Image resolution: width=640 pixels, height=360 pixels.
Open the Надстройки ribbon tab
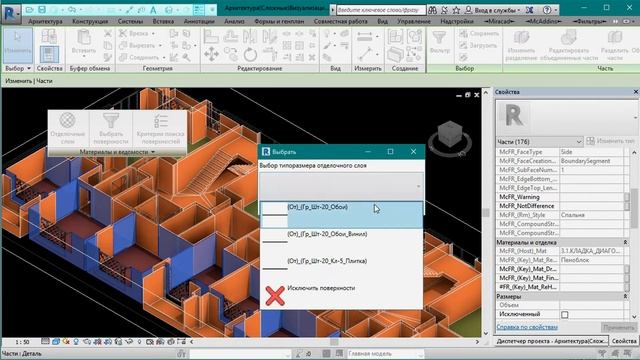click(457, 21)
